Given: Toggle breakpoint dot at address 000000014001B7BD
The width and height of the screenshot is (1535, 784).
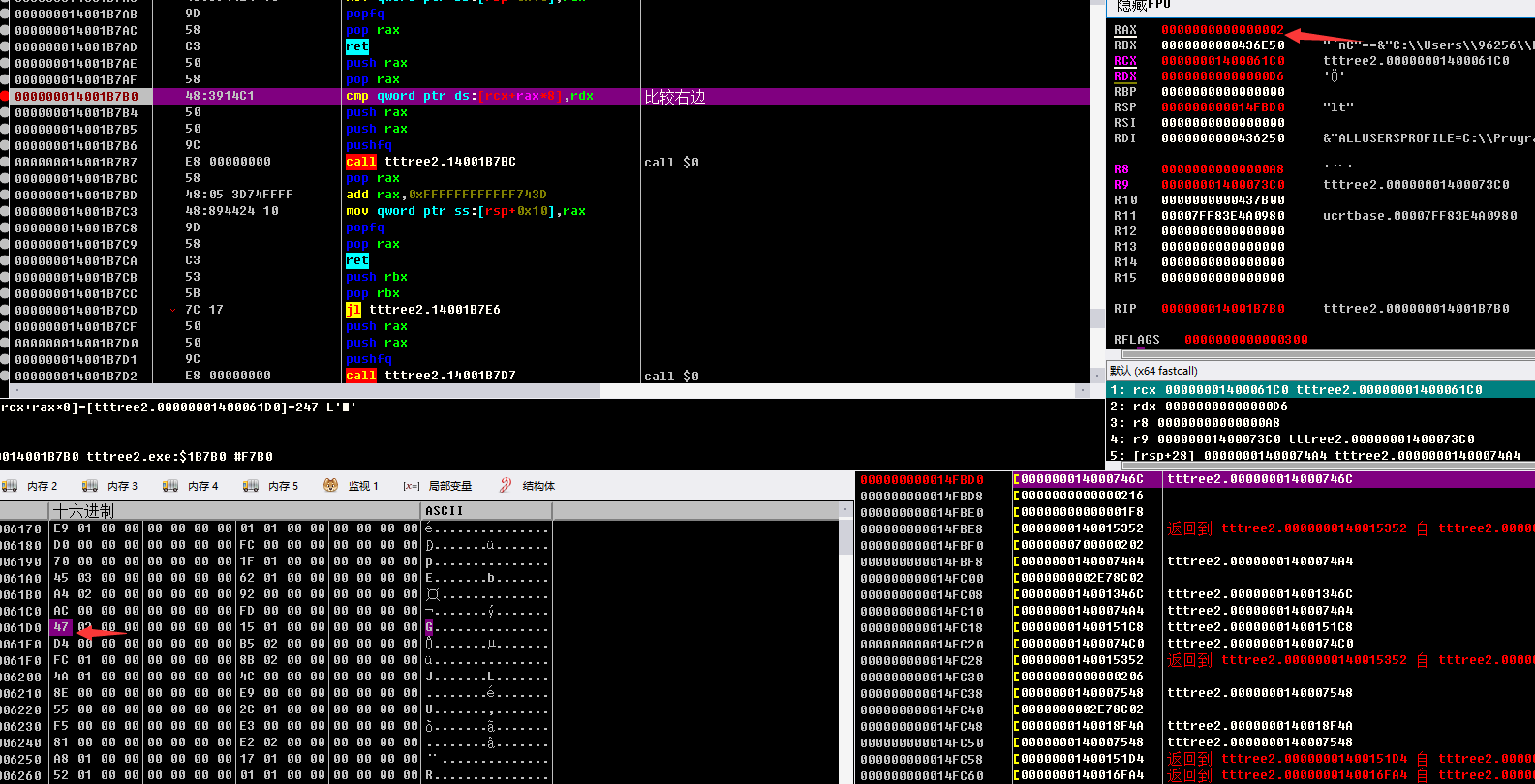Looking at the screenshot, I should [5, 195].
